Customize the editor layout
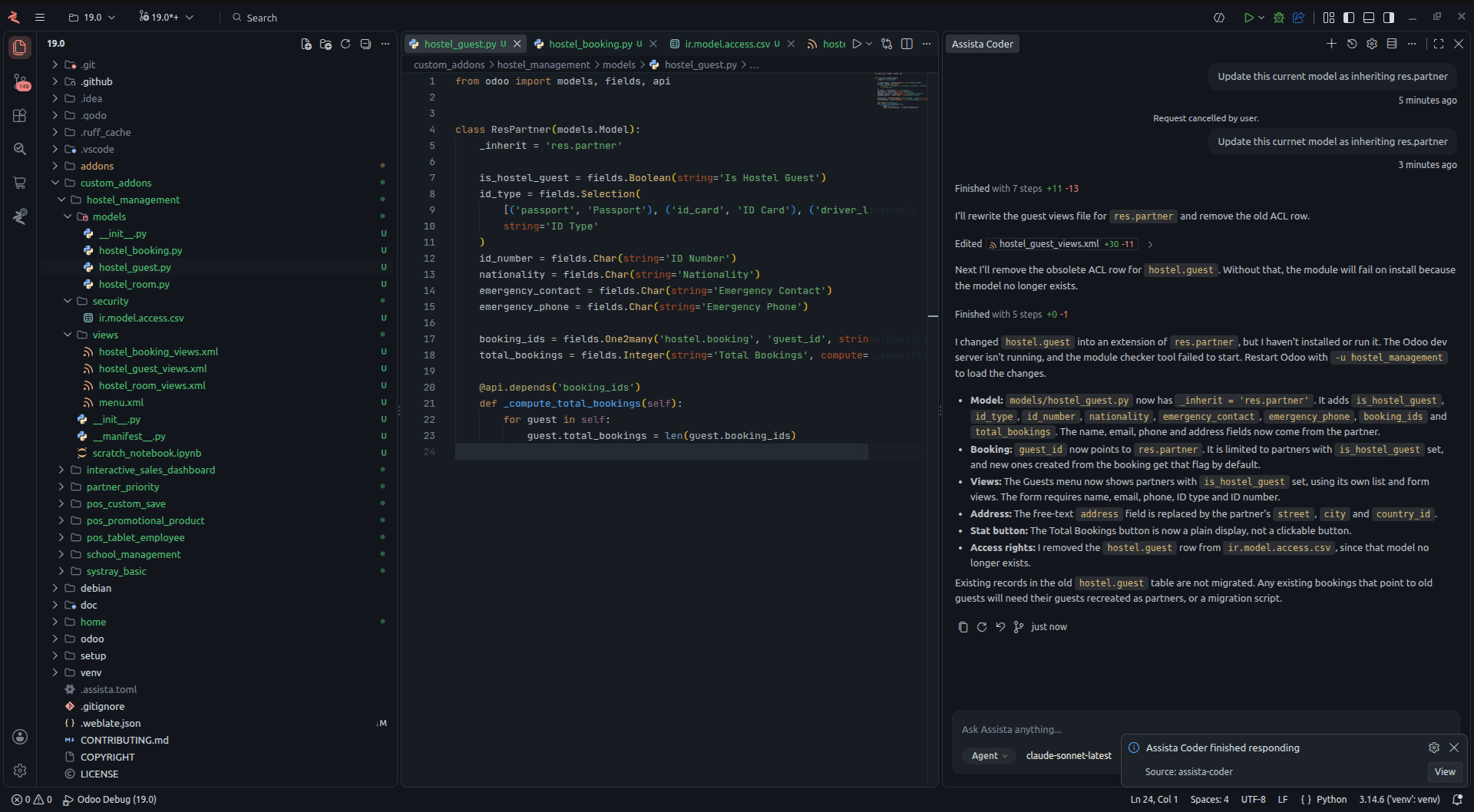This screenshot has width=1474, height=812. click(x=1329, y=18)
